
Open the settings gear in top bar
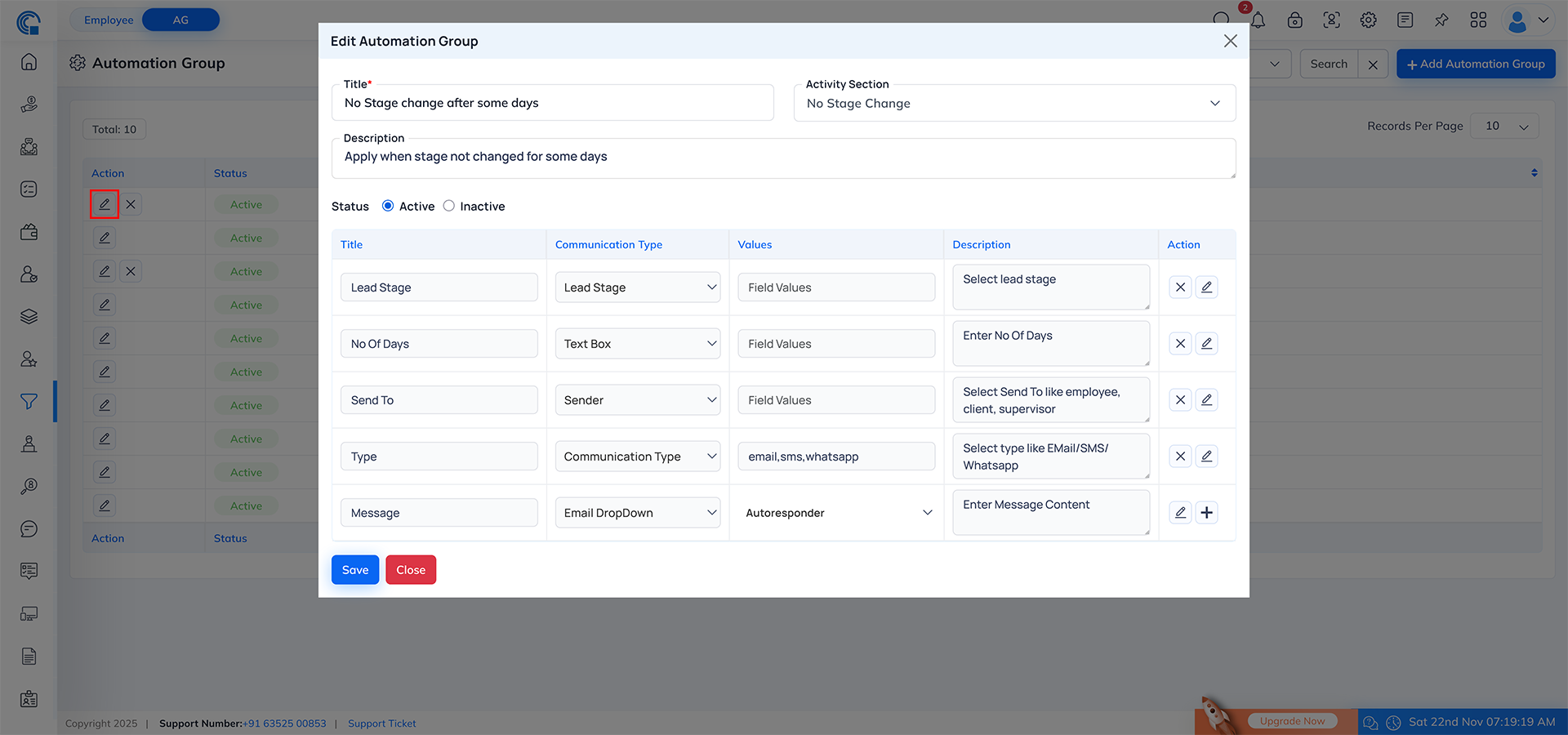[1368, 20]
